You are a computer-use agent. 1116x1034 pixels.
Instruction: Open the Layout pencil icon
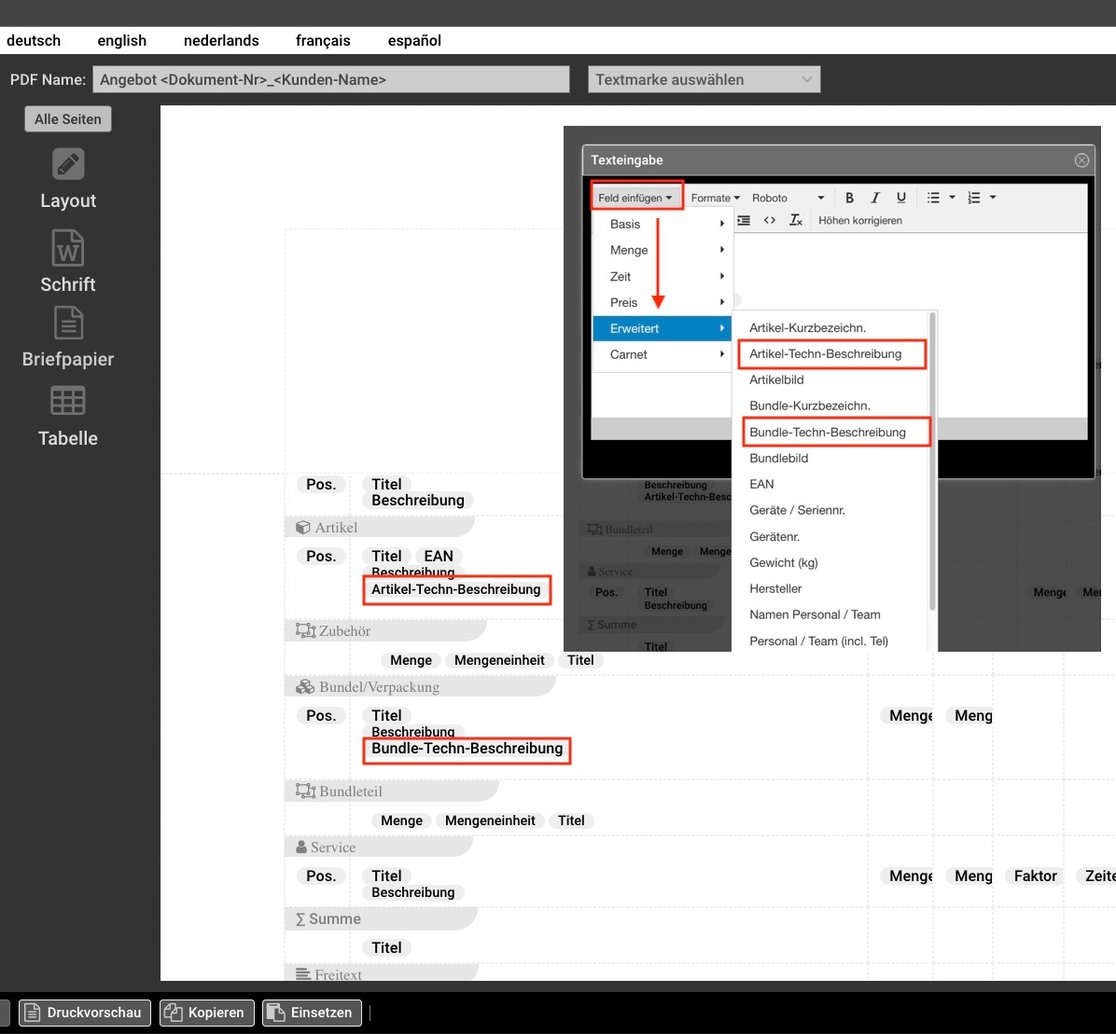pyautogui.click(x=68, y=164)
